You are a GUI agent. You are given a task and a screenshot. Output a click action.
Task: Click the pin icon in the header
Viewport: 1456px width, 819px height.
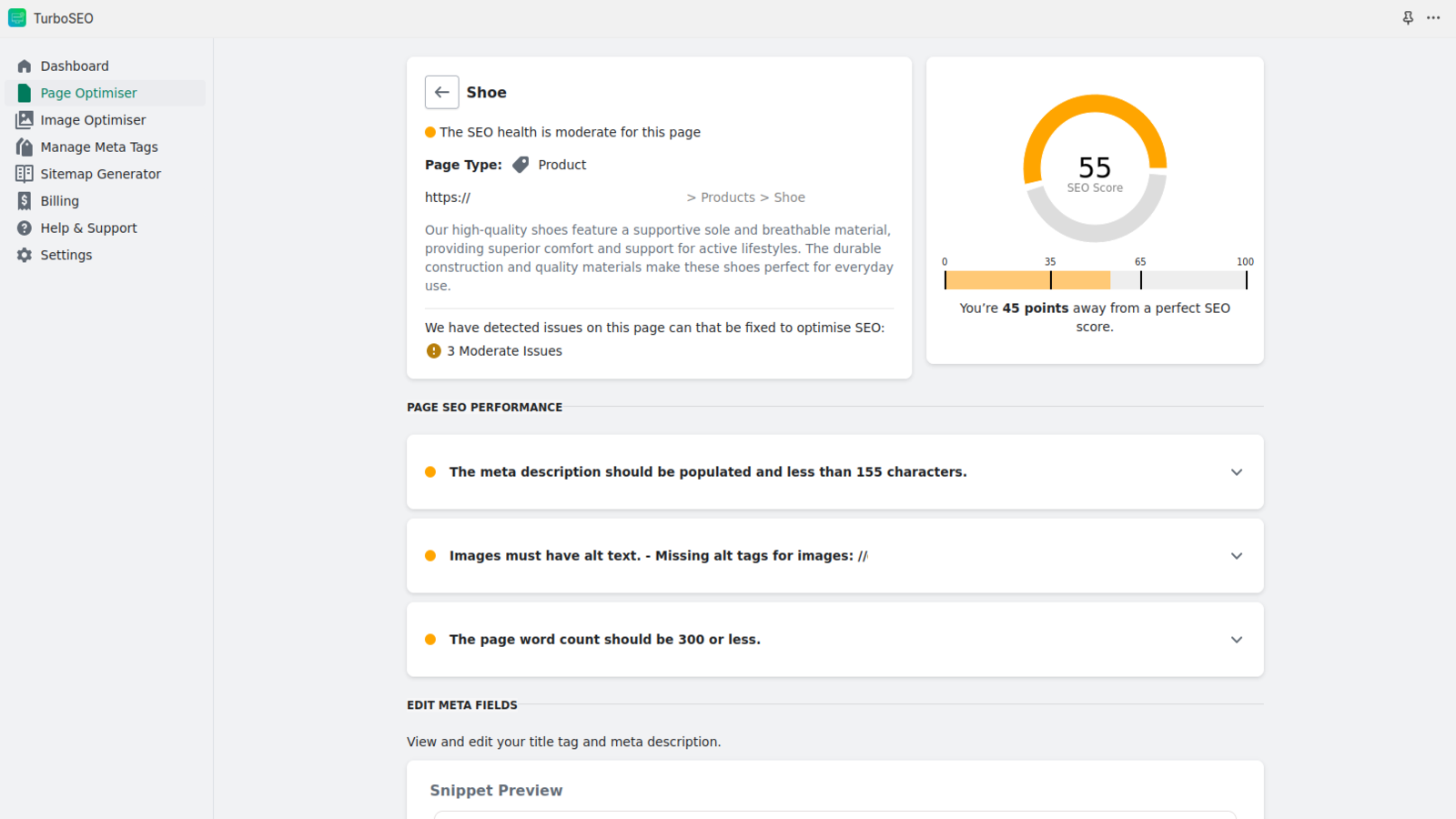pyautogui.click(x=1409, y=17)
